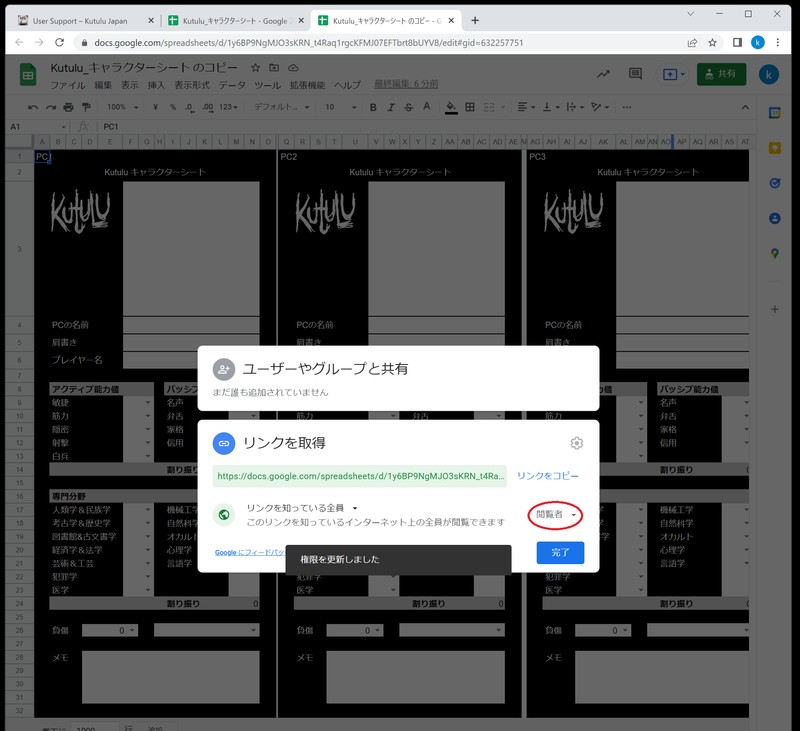
Task: Click the name box showing A1
Action: coord(38,127)
